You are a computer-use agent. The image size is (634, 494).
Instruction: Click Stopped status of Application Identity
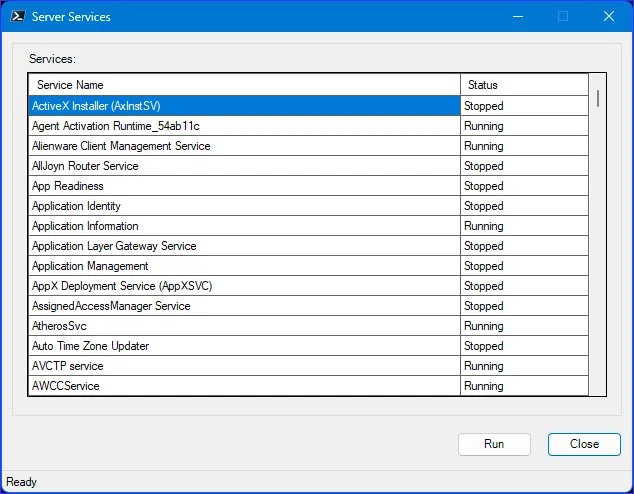pos(524,206)
